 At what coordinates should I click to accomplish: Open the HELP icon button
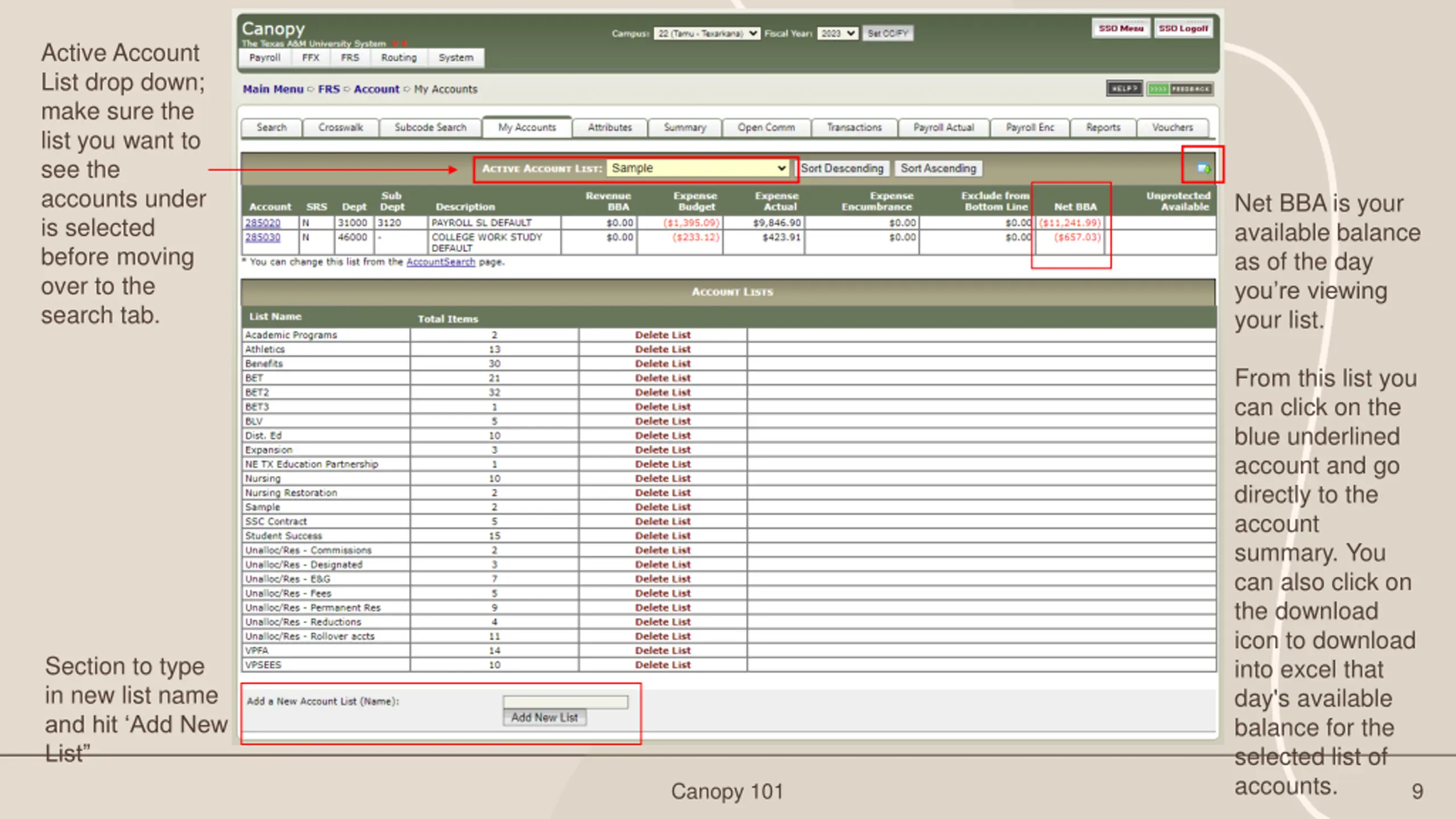[x=1124, y=89]
